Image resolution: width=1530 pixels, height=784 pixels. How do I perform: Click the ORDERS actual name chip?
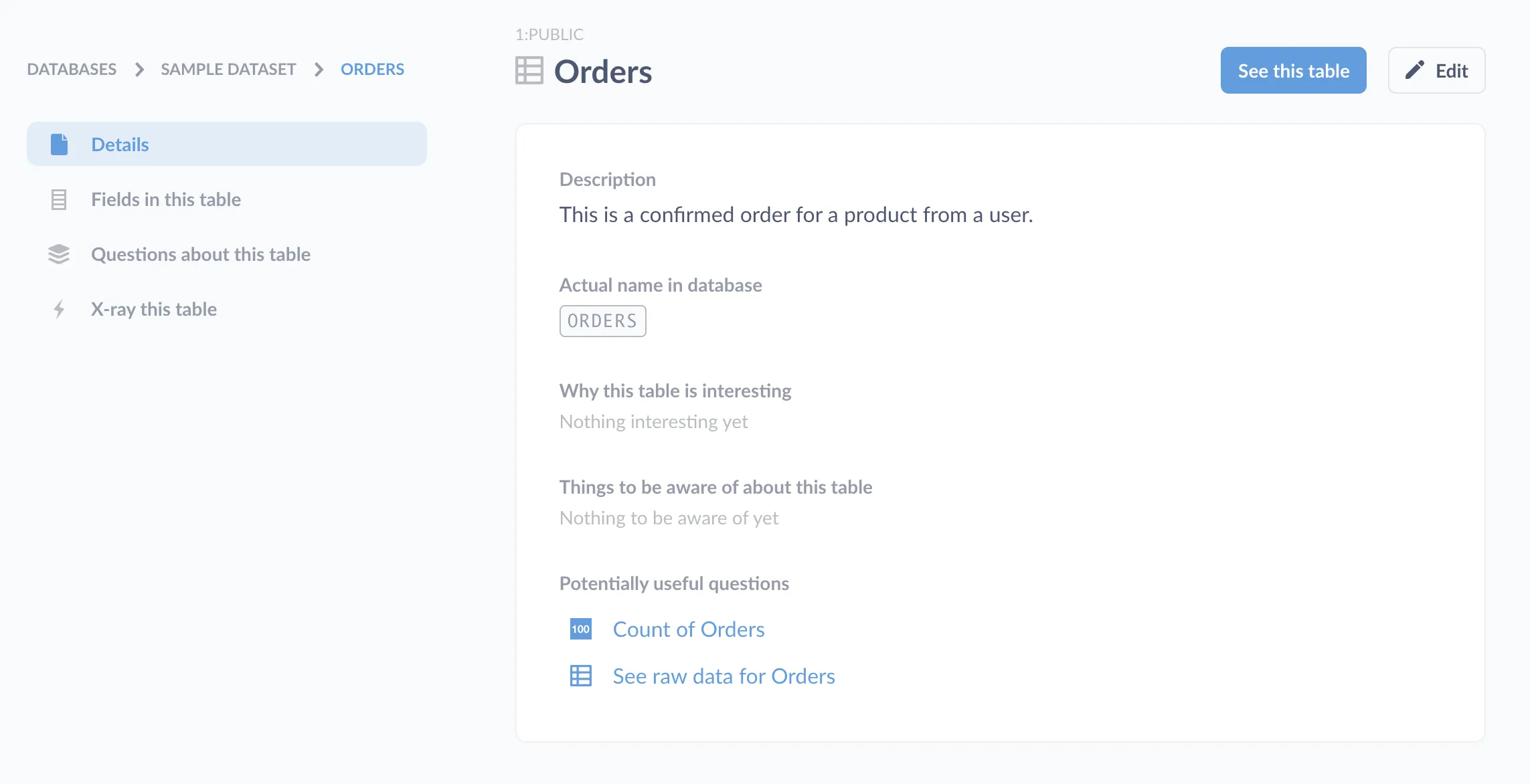coord(602,320)
